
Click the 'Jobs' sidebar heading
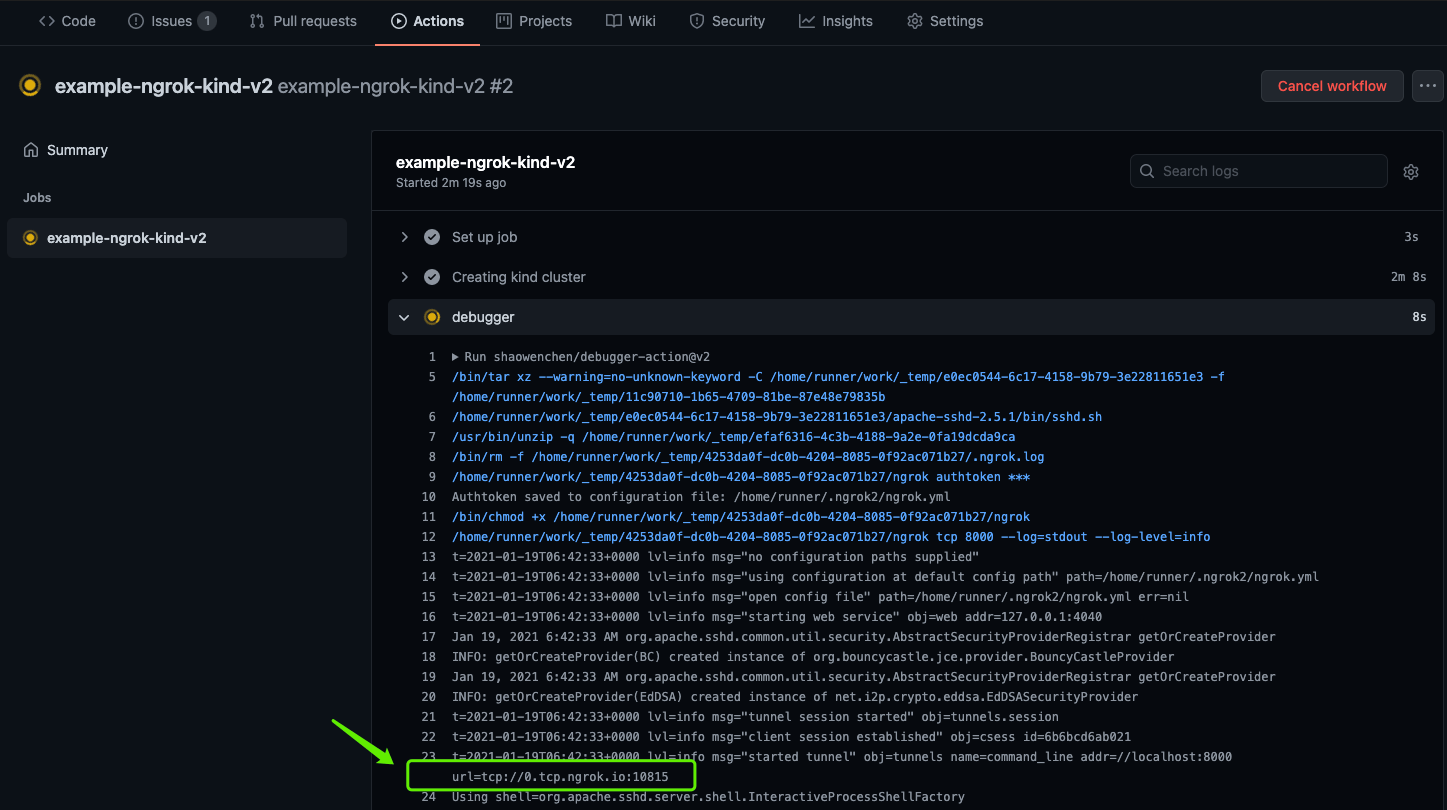[37, 198]
